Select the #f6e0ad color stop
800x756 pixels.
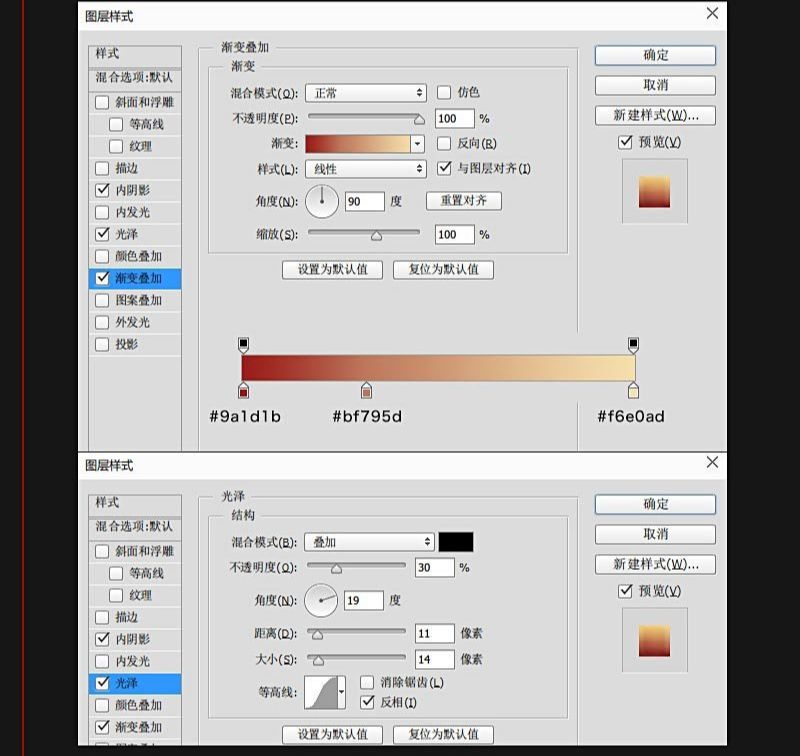(633, 390)
